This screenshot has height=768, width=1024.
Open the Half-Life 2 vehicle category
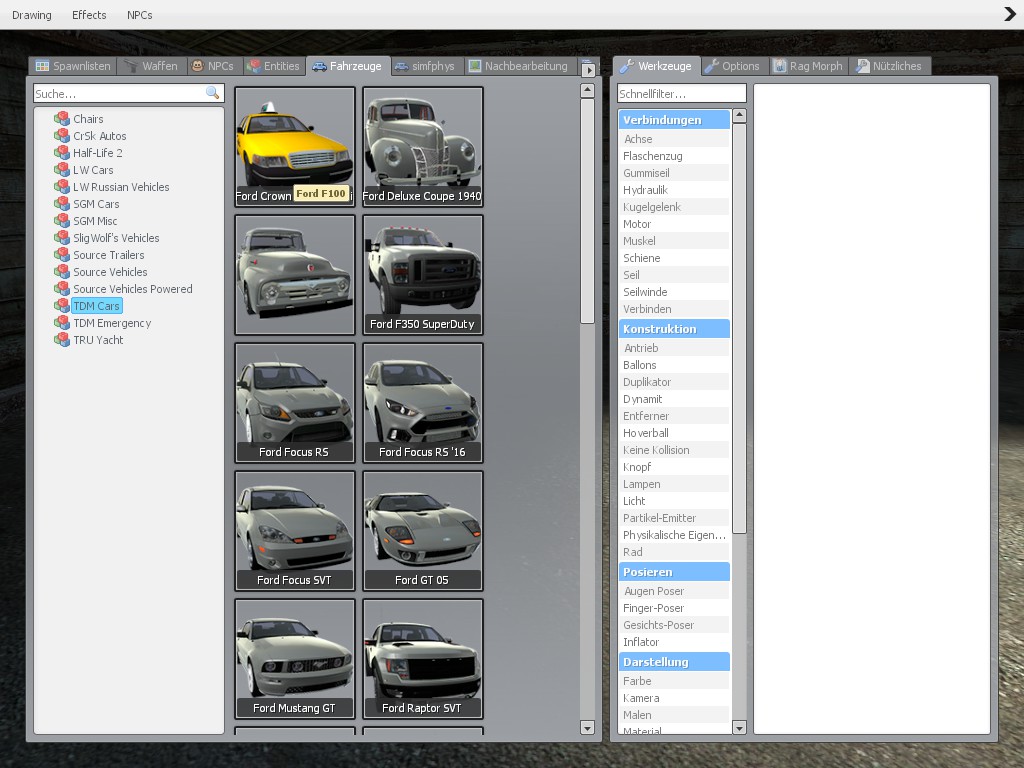(97, 153)
